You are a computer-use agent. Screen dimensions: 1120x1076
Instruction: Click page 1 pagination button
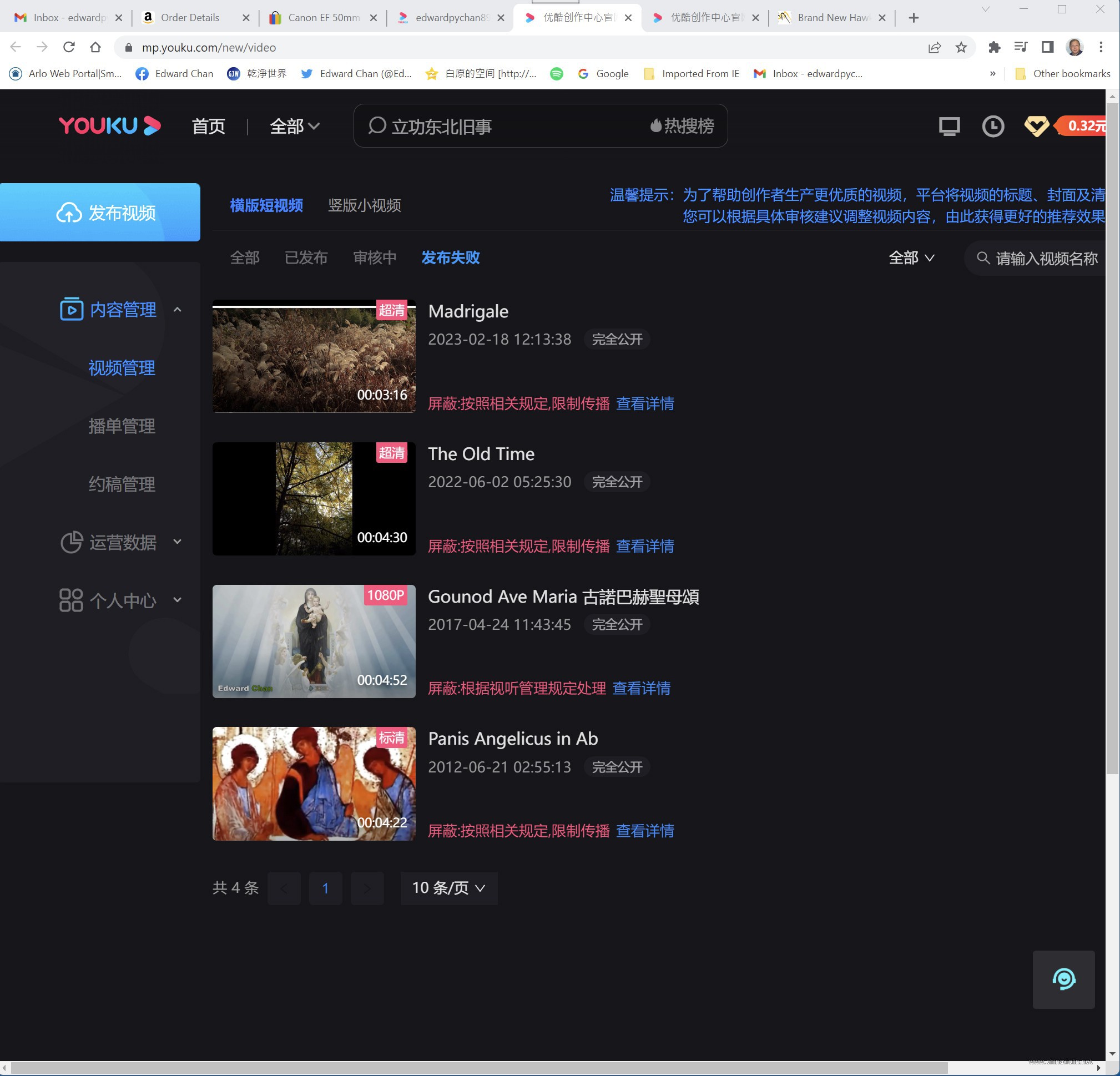[x=325, y=887]
